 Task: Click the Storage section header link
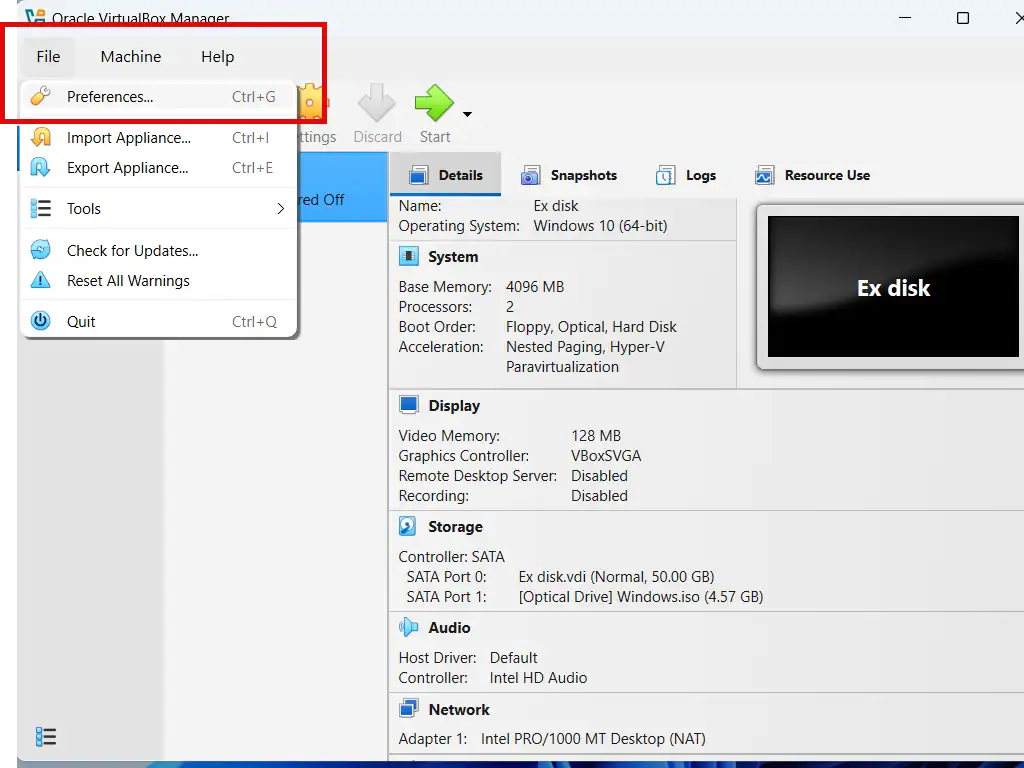(x=455, y=527)
